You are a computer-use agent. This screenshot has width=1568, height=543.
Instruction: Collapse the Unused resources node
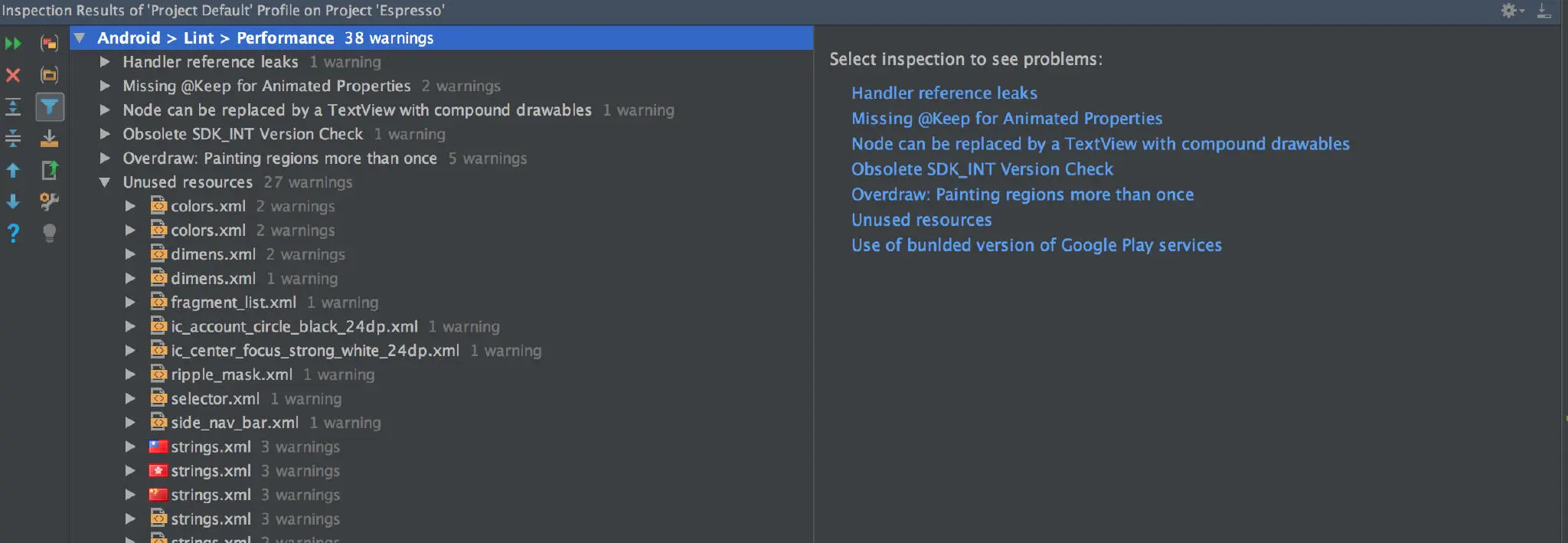click(106, 182)
